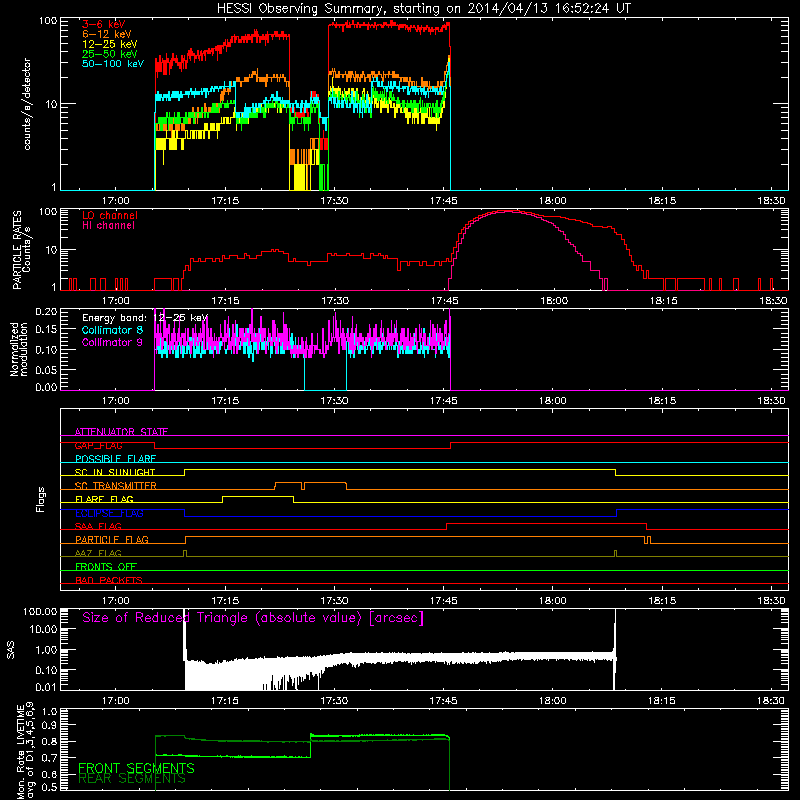Select the red 3-6 keV legend label
The image size is (800, 800).
(x=104, y=24)
